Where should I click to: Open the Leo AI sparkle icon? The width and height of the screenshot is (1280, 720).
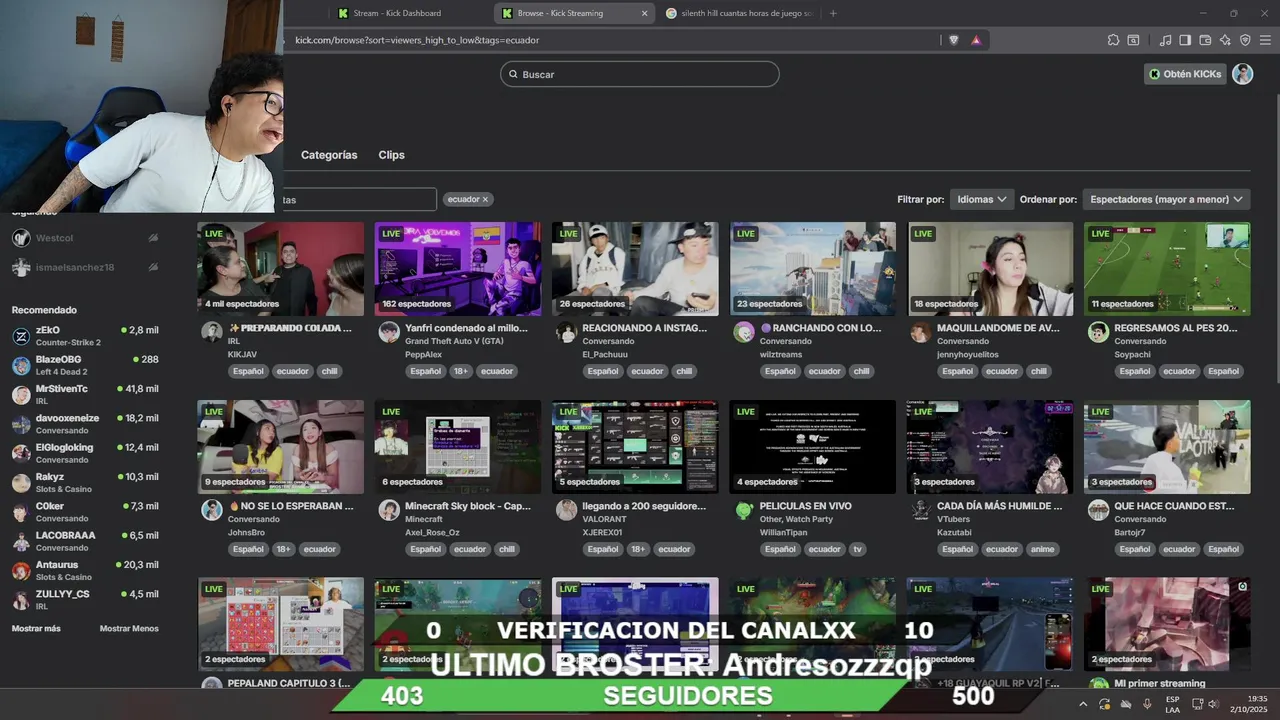[1225, 40]
